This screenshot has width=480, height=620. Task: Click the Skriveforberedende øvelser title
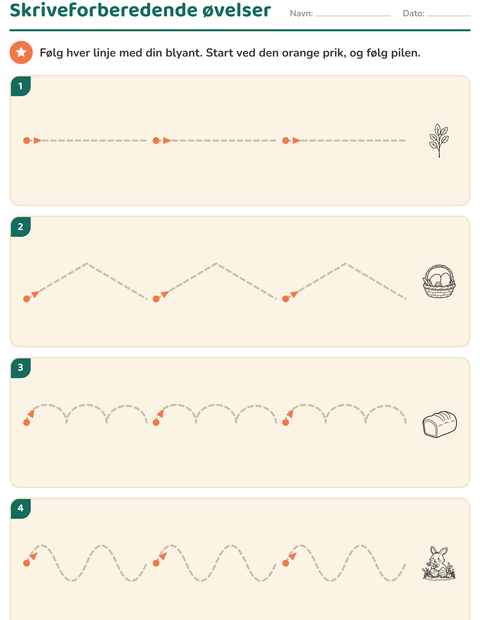[140, 10]
